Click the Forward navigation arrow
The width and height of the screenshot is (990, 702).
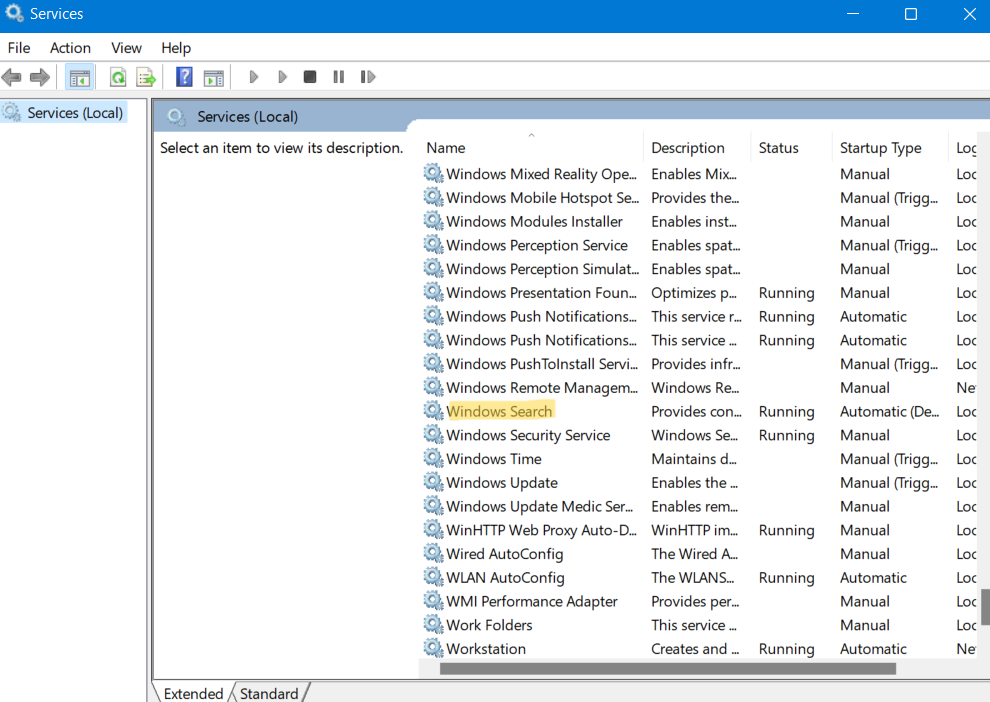39,76
